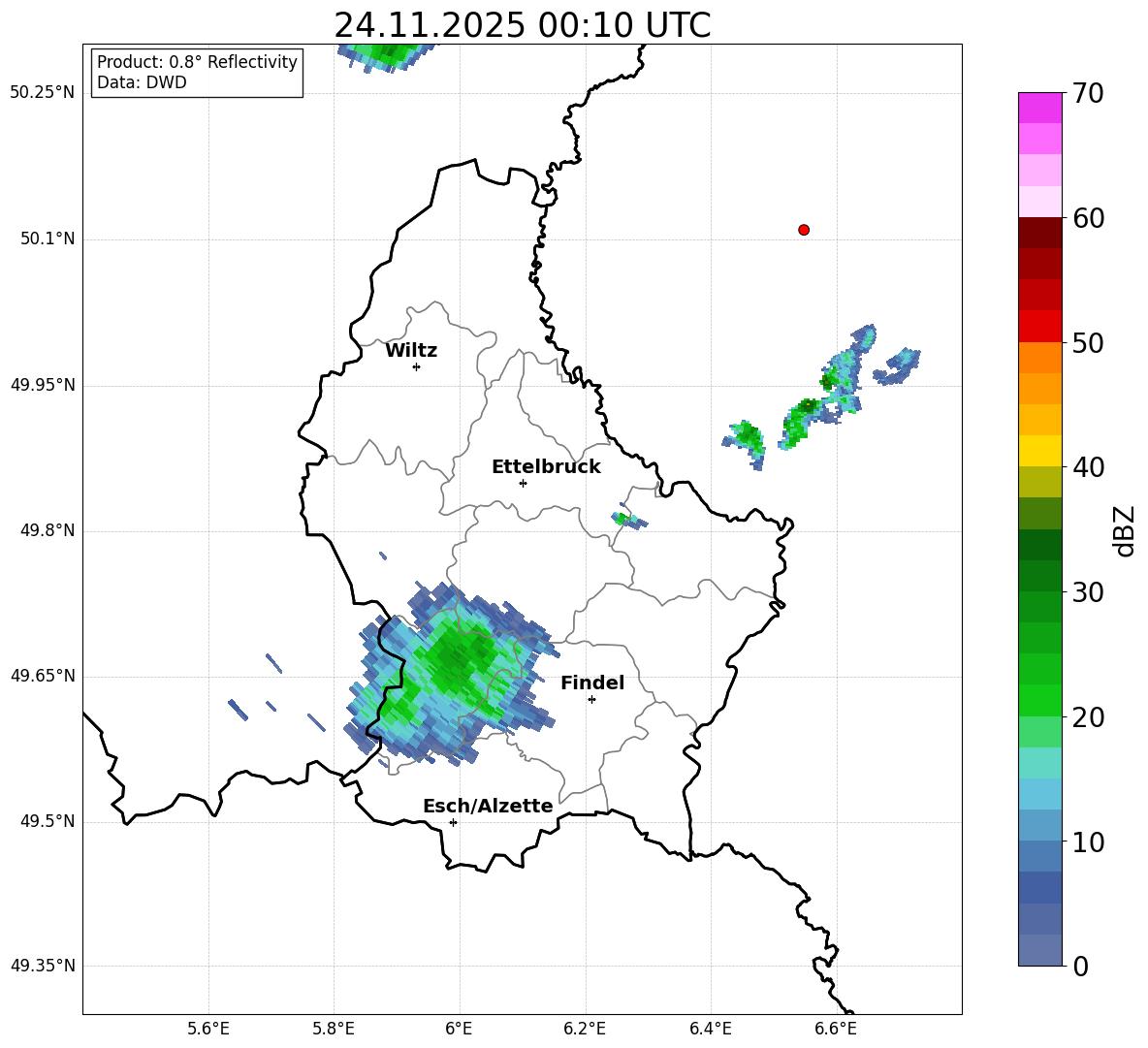Click the yellow swatch at 40 dBZ
The height and width of the screenshot is (1048, 1148).
[1040, 451]
